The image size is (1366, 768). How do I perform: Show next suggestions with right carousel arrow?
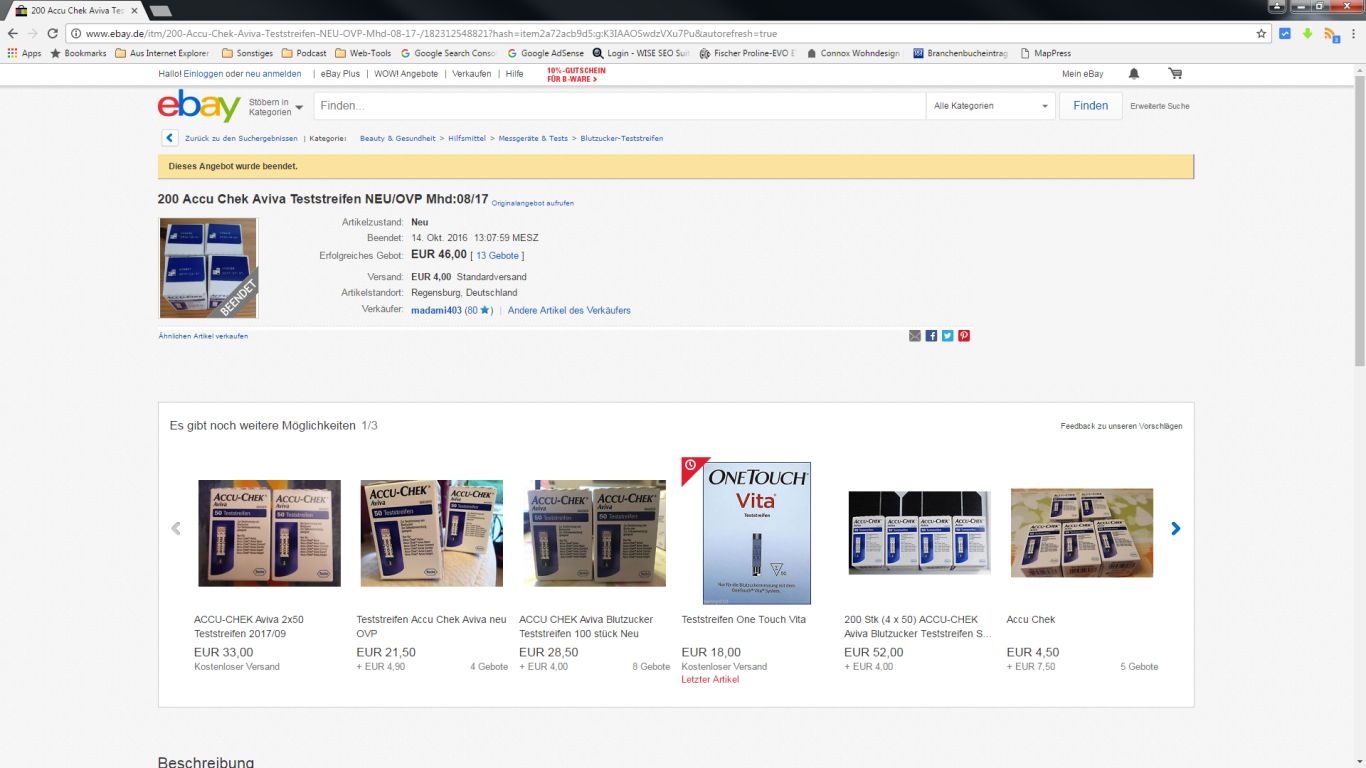1176,528
